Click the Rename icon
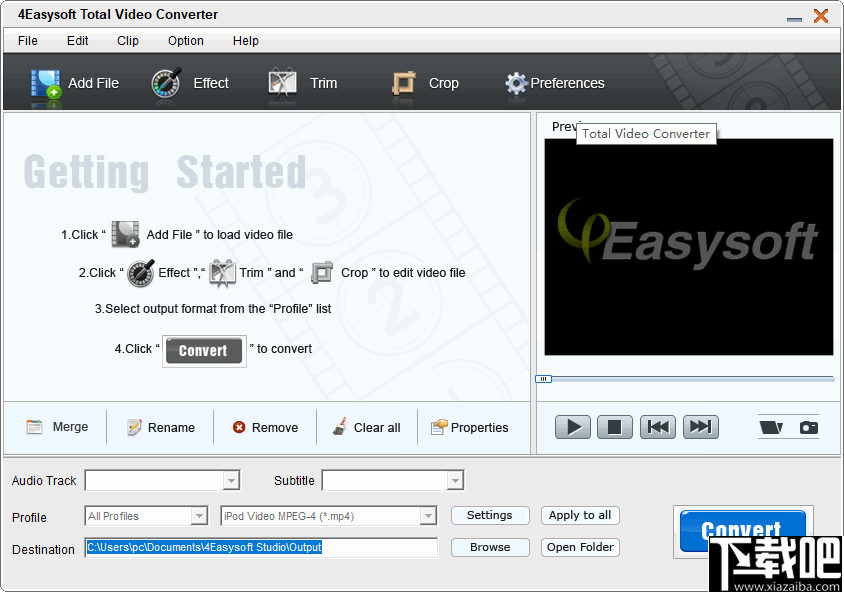Screen dimensions: 844x592 coord(132,427)
